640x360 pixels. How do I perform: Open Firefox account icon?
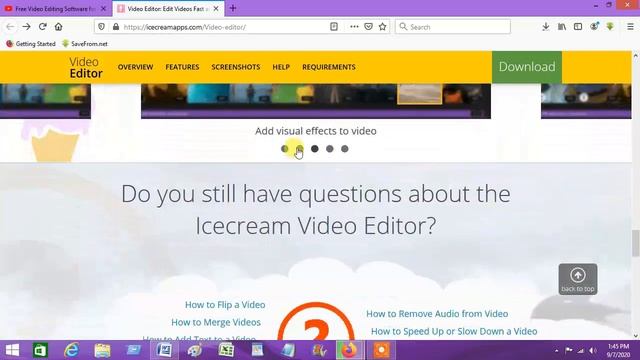[594, 27]
